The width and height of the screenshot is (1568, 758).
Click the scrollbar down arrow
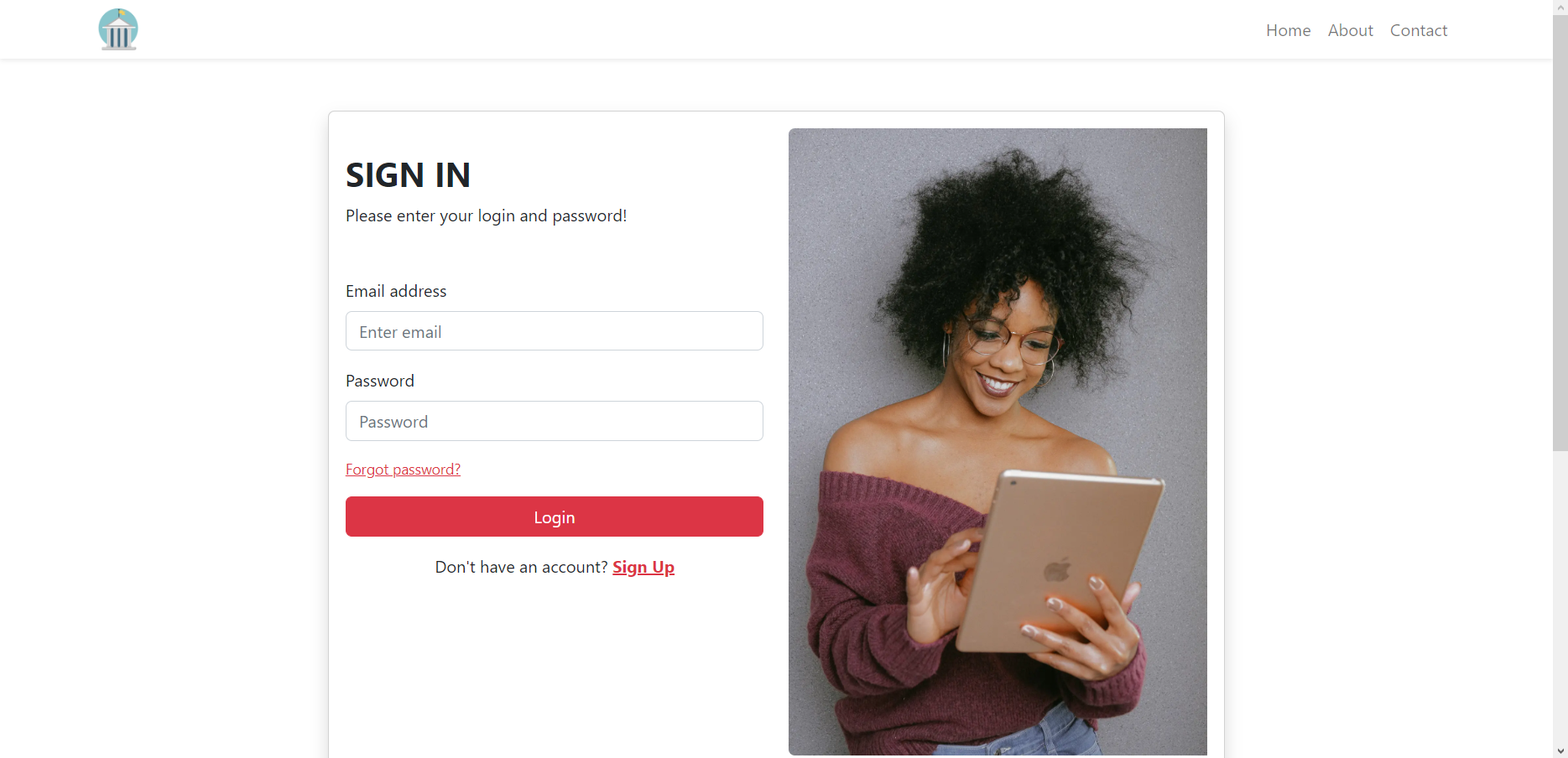click(x=1560, y=751)
